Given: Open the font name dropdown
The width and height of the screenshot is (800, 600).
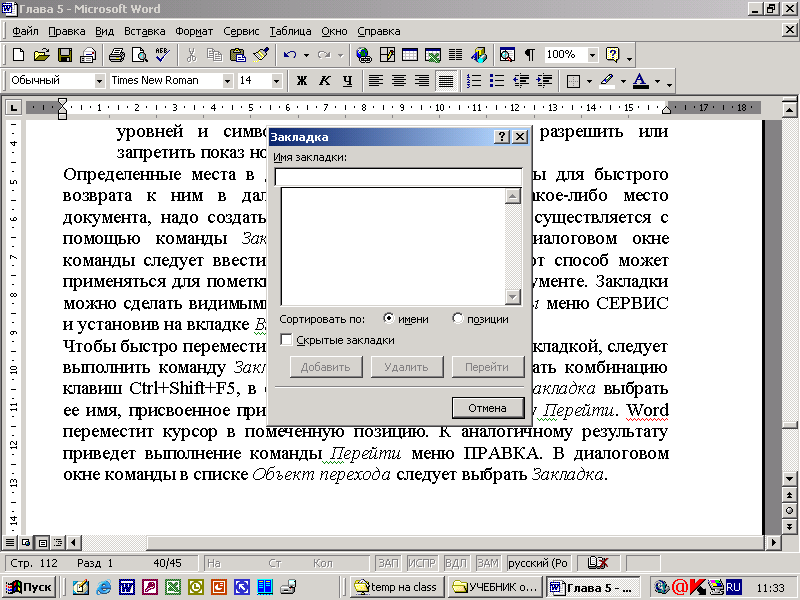Looking at the screenshot, I should 228,81.
